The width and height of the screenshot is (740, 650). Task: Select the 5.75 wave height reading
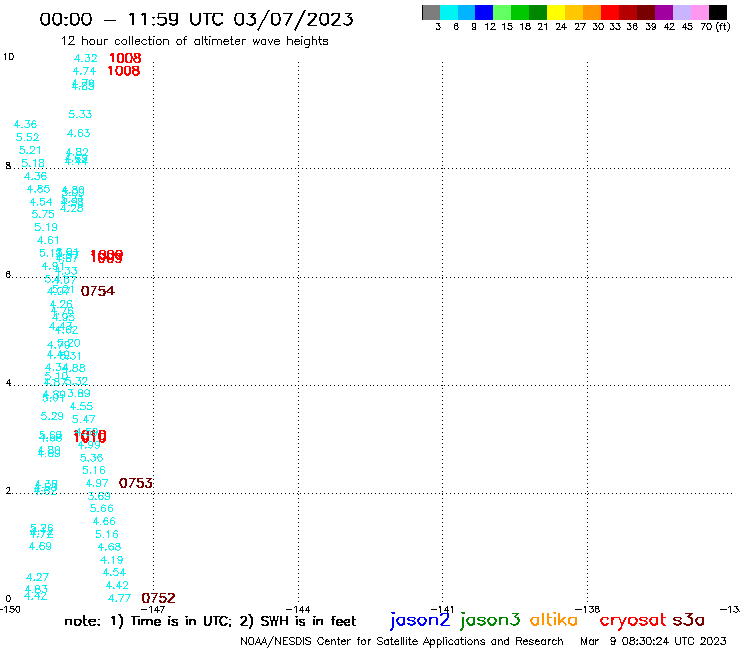[43, 214]
